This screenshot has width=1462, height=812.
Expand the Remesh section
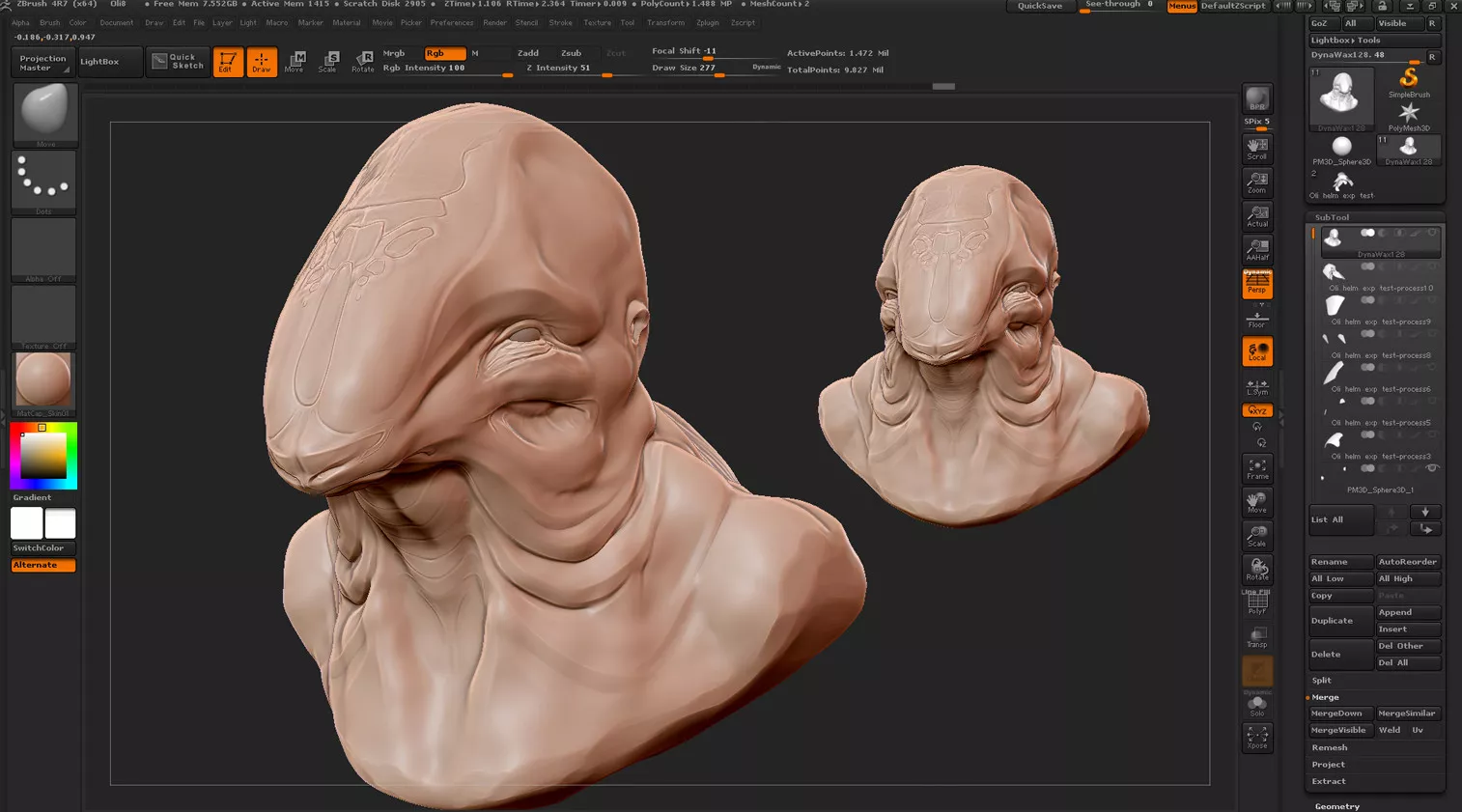(1329, 747)
